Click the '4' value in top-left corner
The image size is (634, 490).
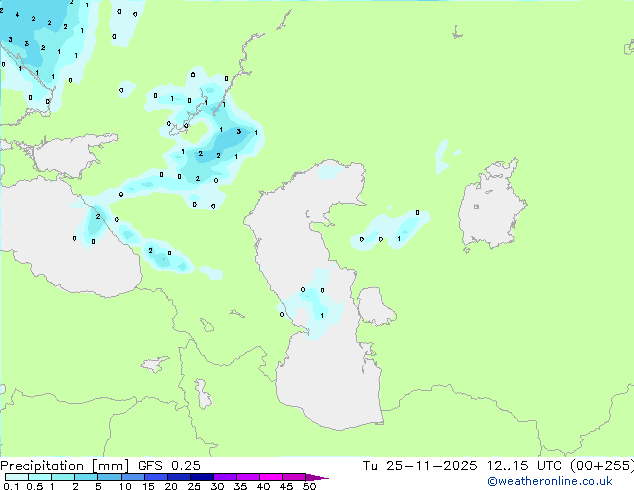(x=17, y=15)
